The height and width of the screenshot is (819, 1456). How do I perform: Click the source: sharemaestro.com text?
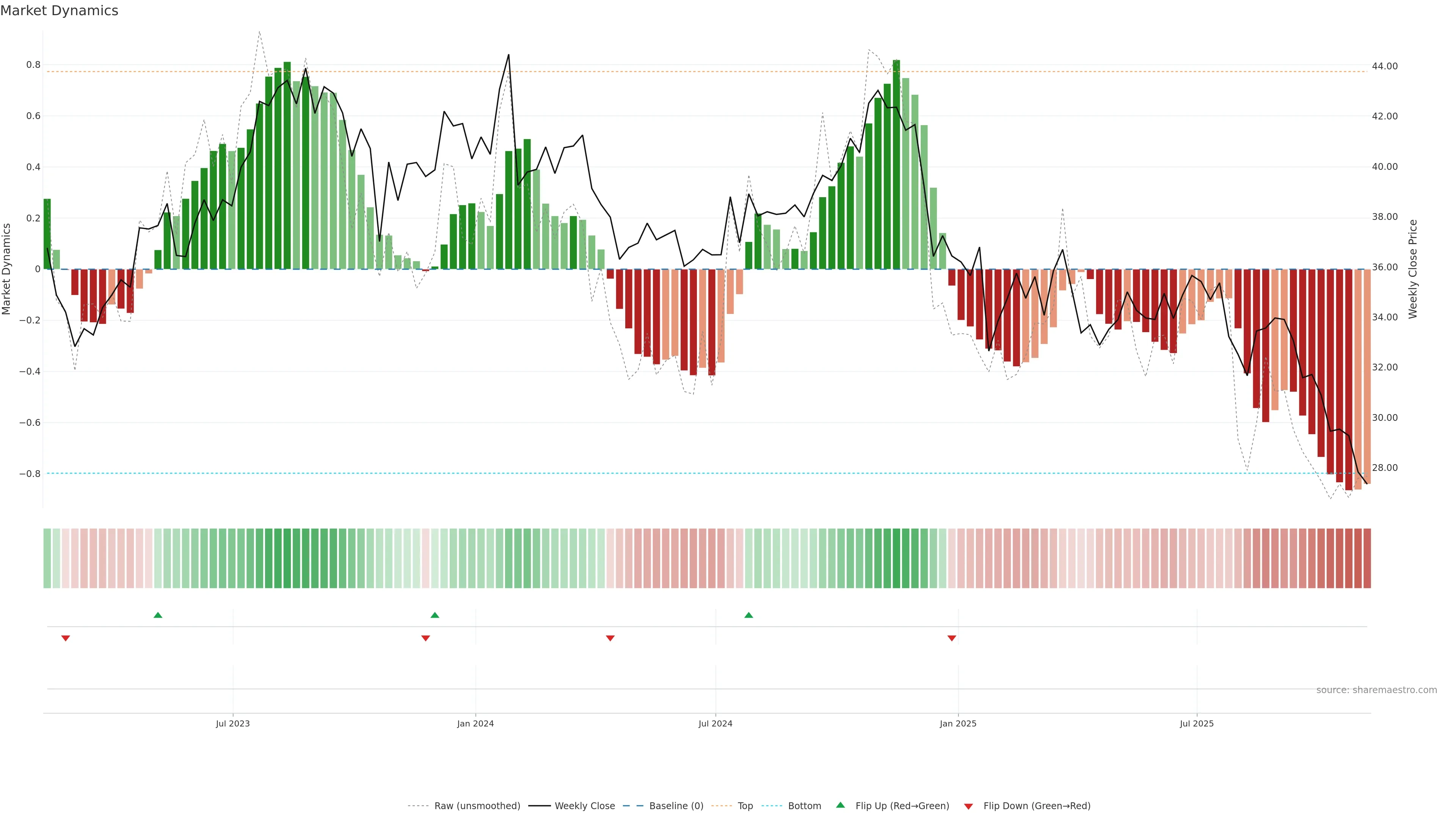(1376, 690)
